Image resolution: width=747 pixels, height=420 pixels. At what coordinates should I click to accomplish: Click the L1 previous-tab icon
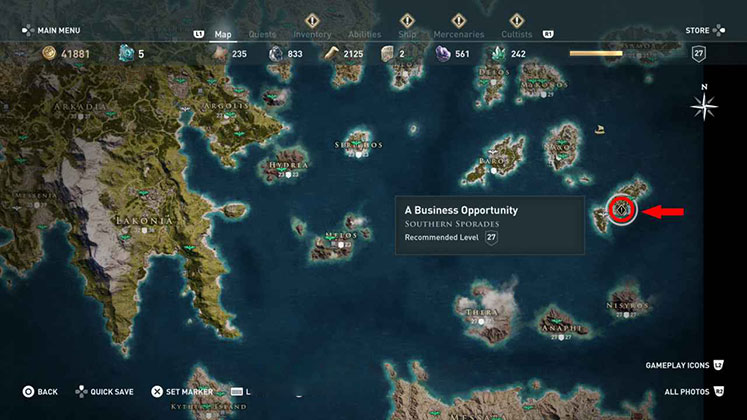click(x=199, y=34)
